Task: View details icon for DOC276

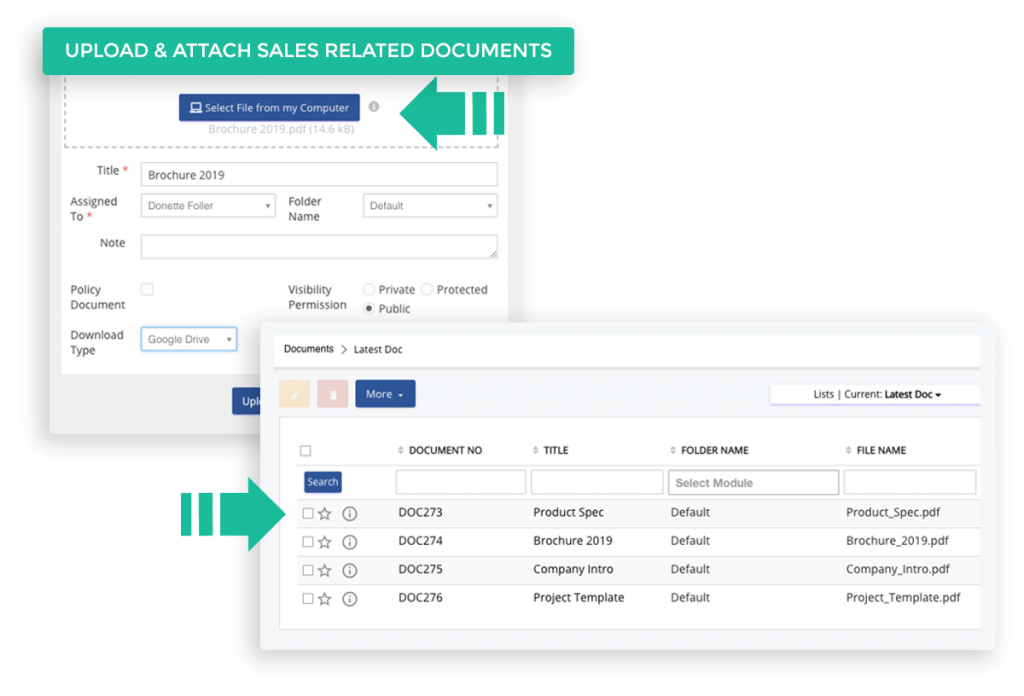Action: 347,598
